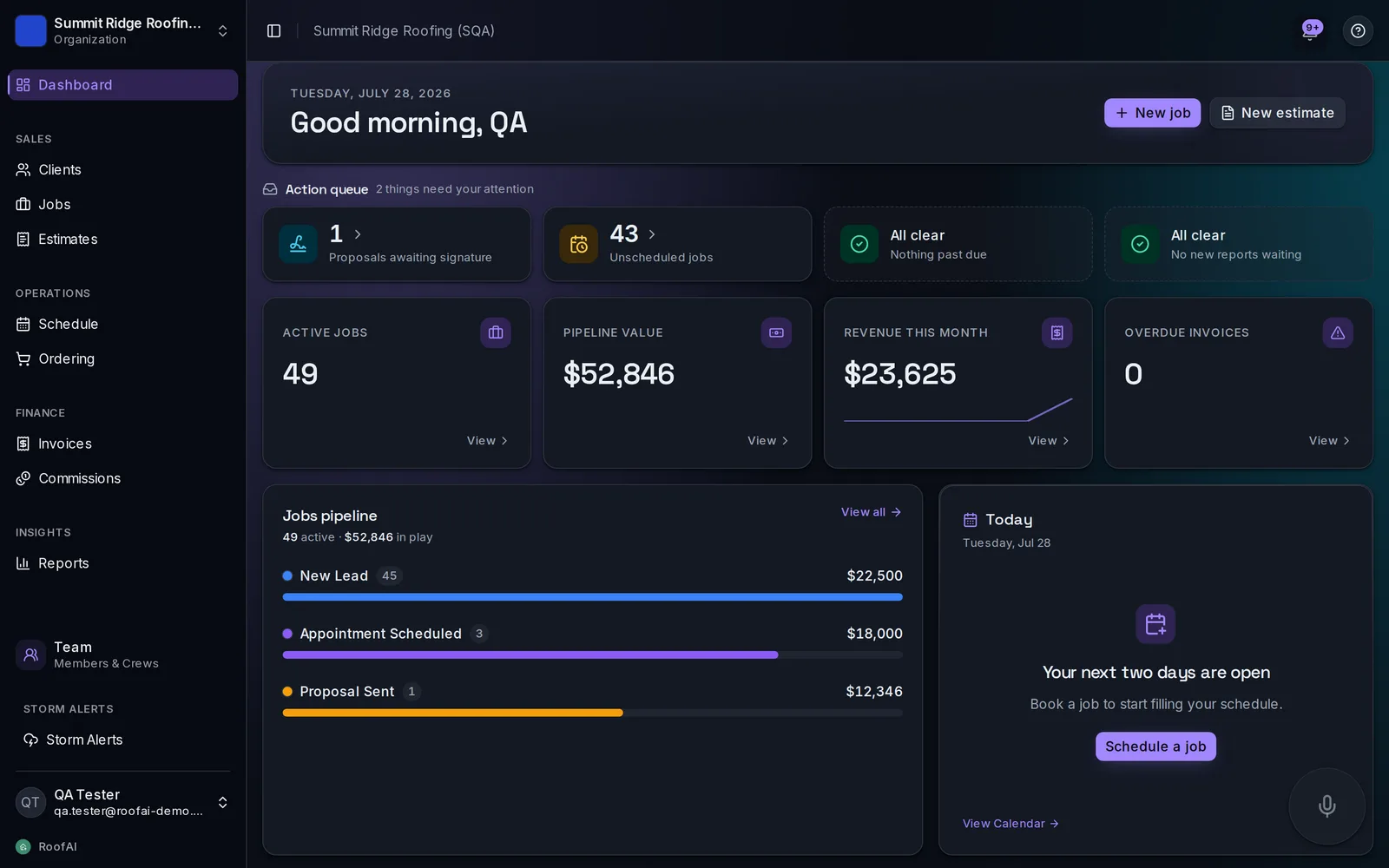The height and width of the screenshot is (868, 1389).
Task: Click the Team members icon
Action: (x=30, y=654)
